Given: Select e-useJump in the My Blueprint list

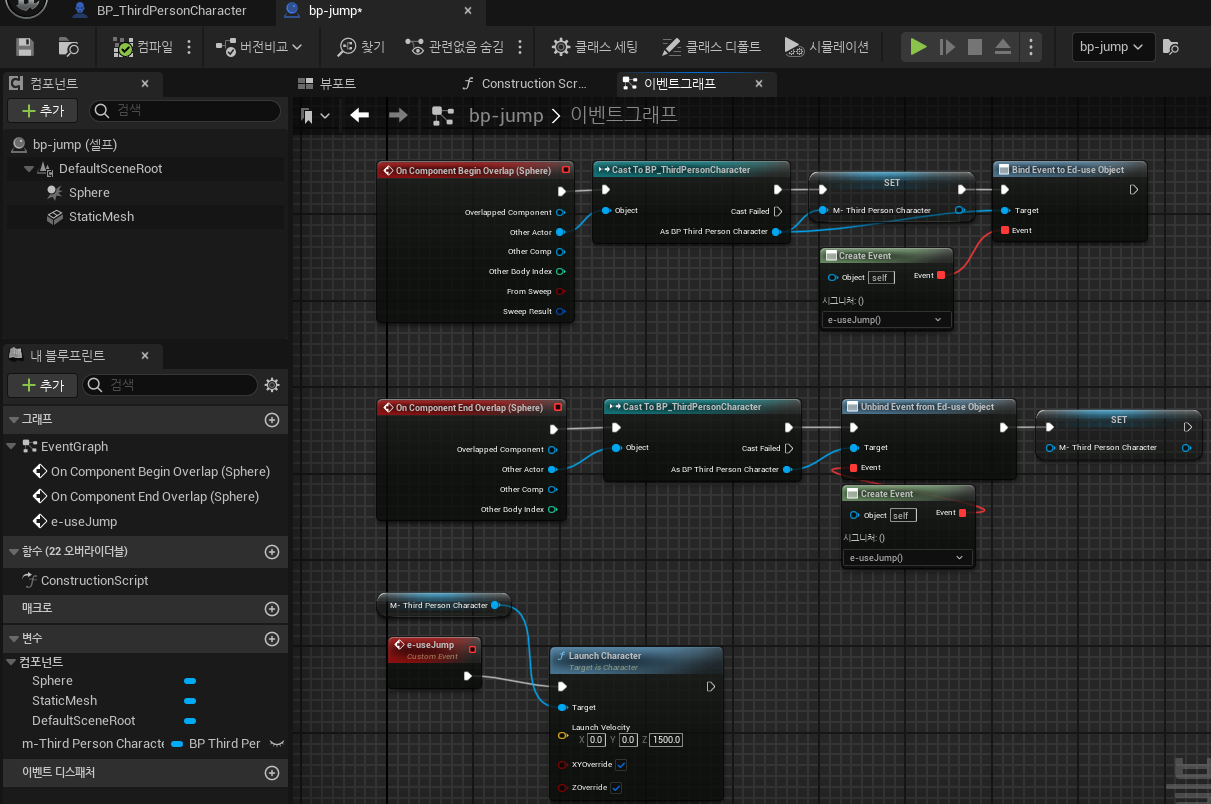Looking at the screenshot, I should pos(84,522).
